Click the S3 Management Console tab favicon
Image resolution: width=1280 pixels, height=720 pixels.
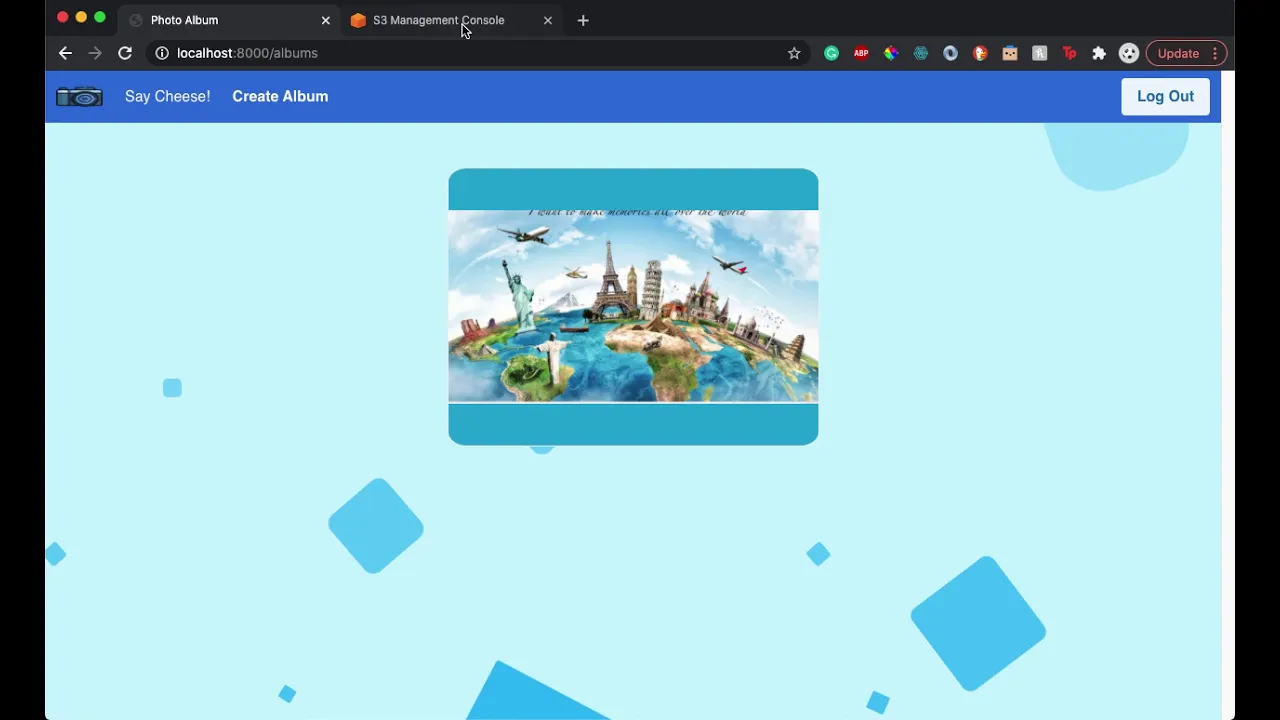coord(358,20)
